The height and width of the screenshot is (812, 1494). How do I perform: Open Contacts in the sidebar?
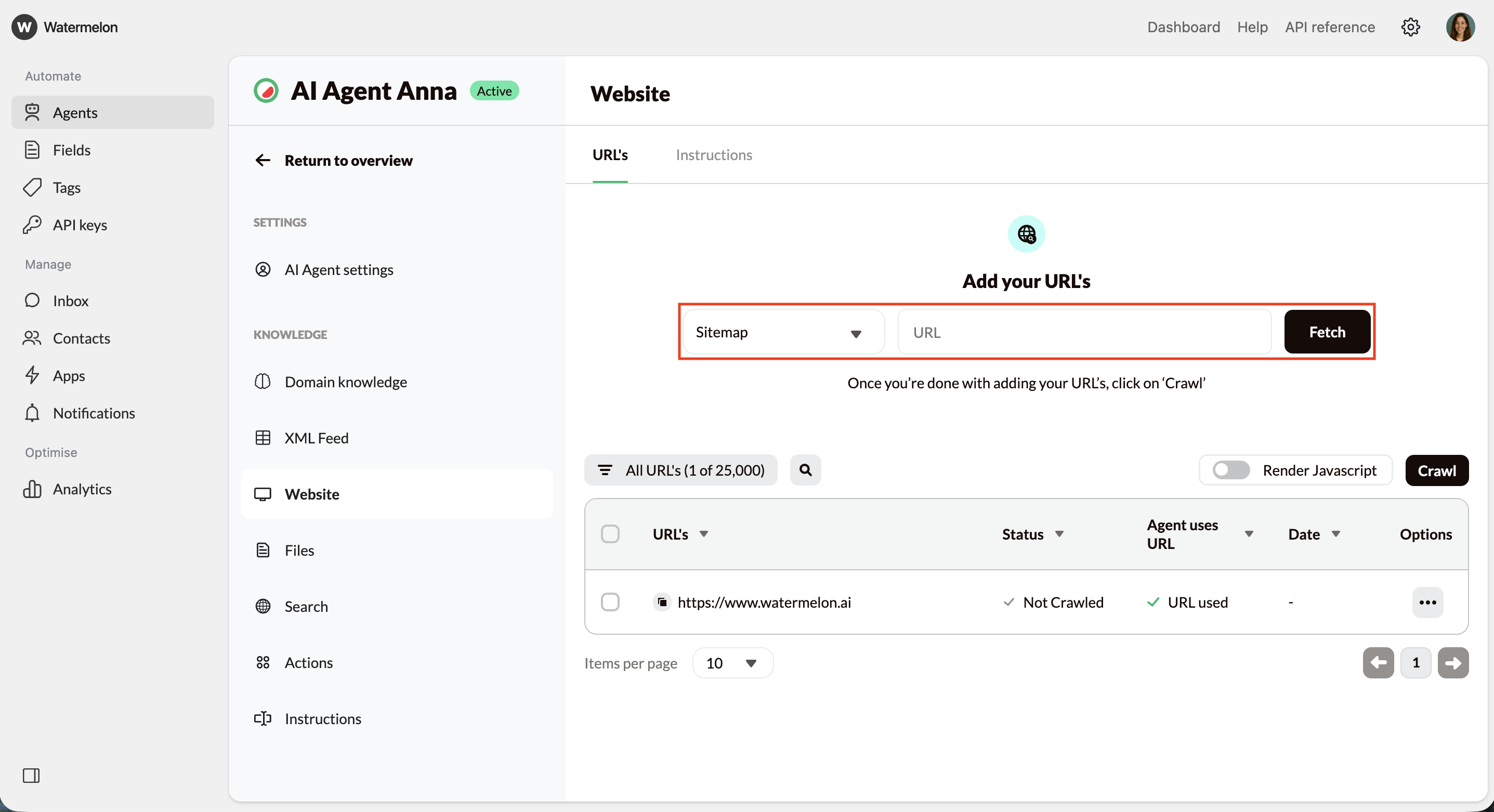82,338
